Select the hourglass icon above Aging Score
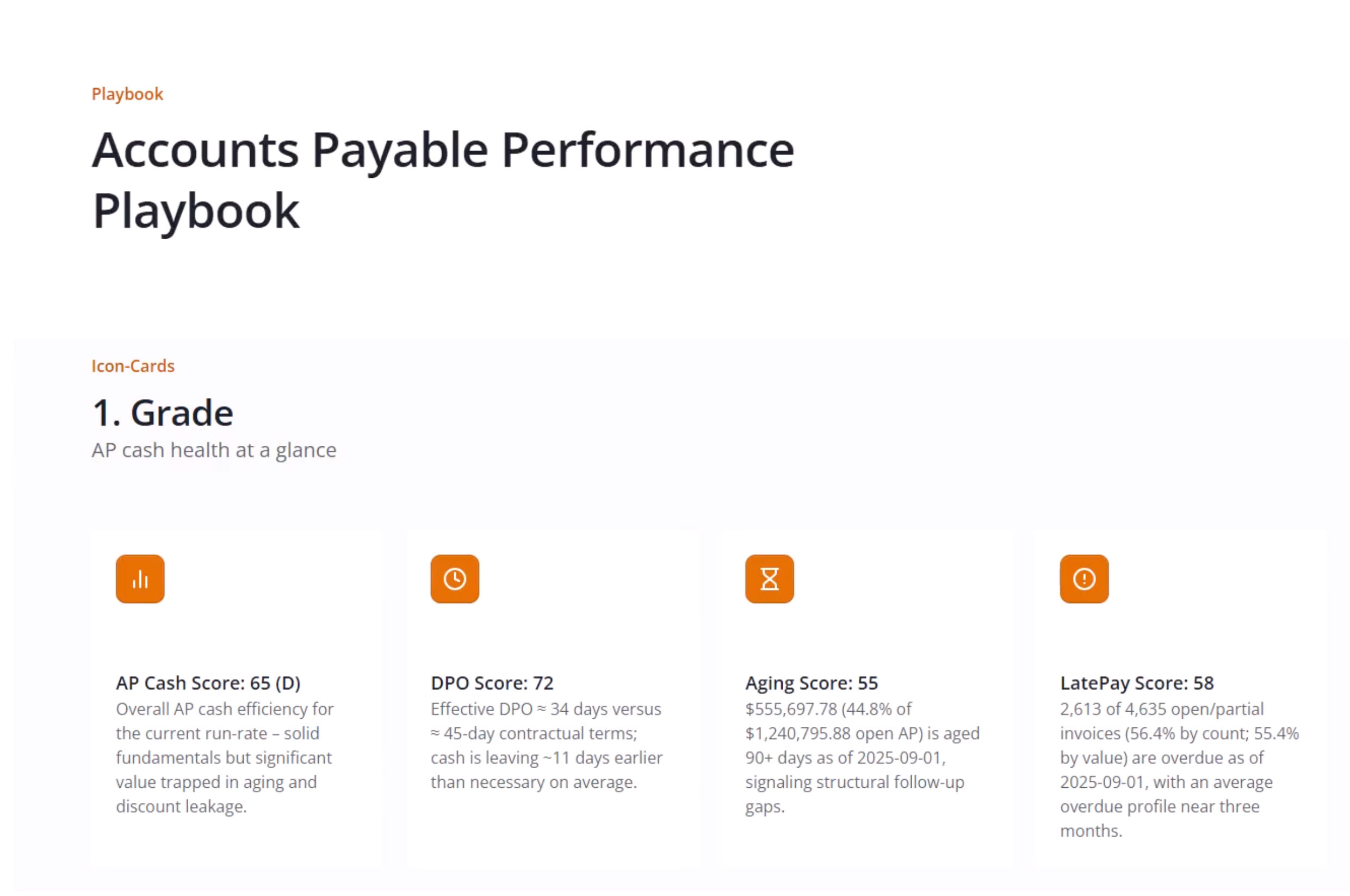The image size is (1350, 896). 769,579
